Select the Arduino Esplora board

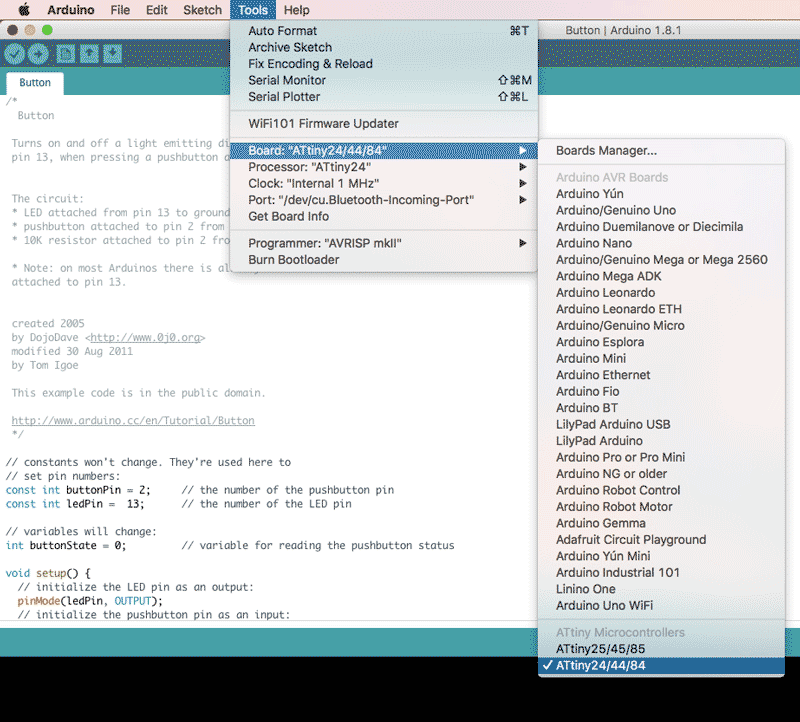661,342
